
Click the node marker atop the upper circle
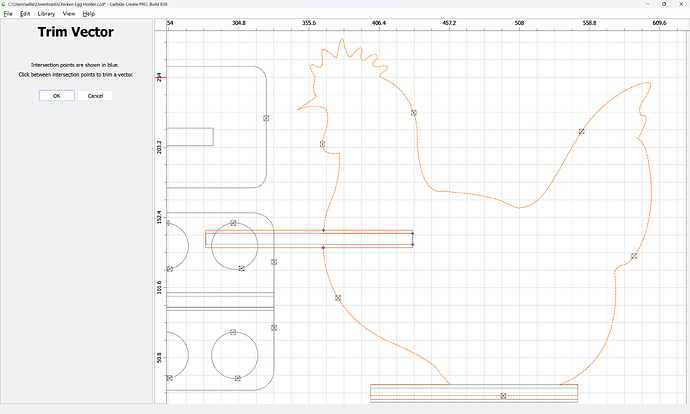click(233, 223)
